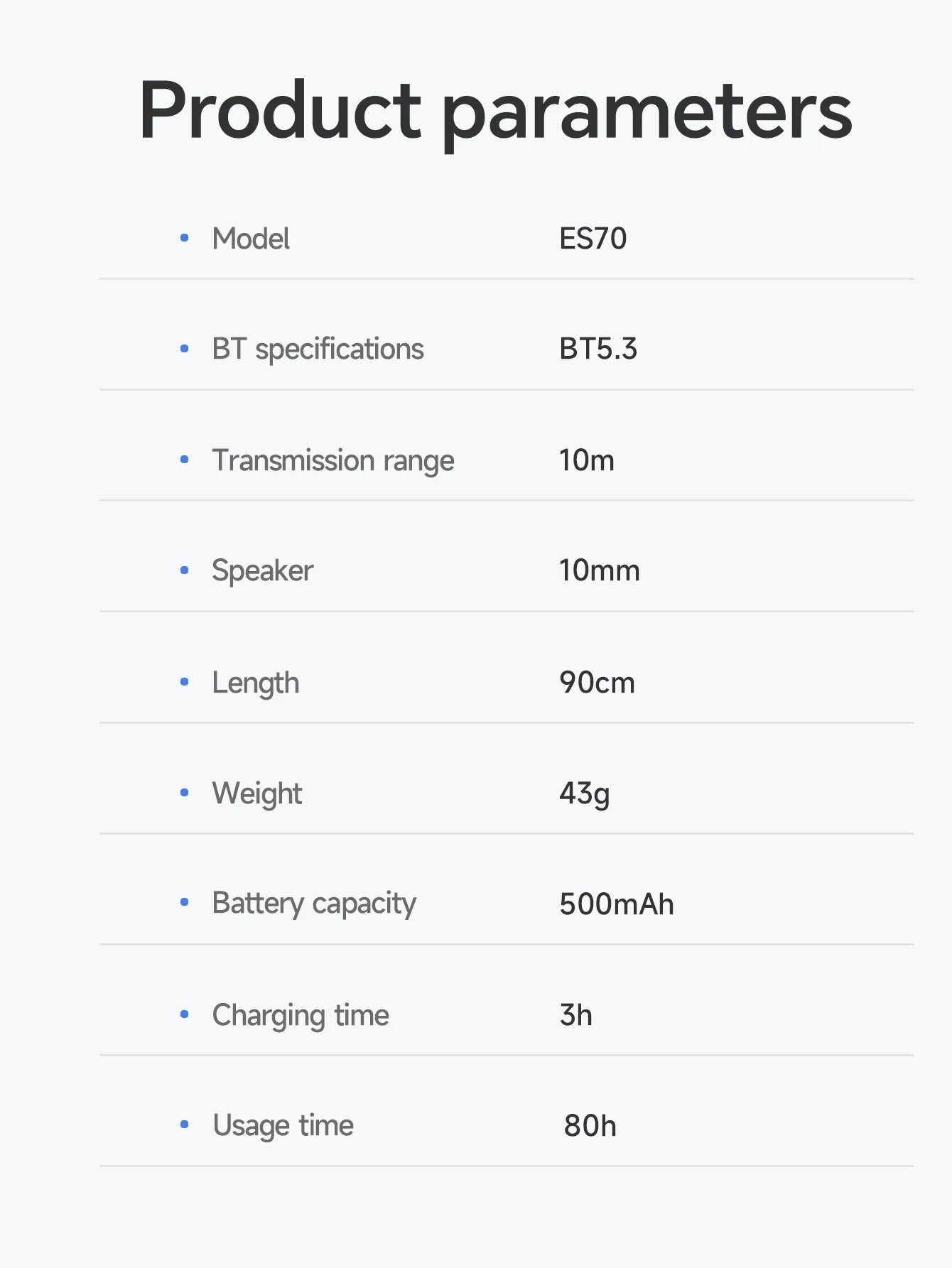The image size is (952, 1268).
Task: Click the "Product parameters" heading
Action: point(495,112)
